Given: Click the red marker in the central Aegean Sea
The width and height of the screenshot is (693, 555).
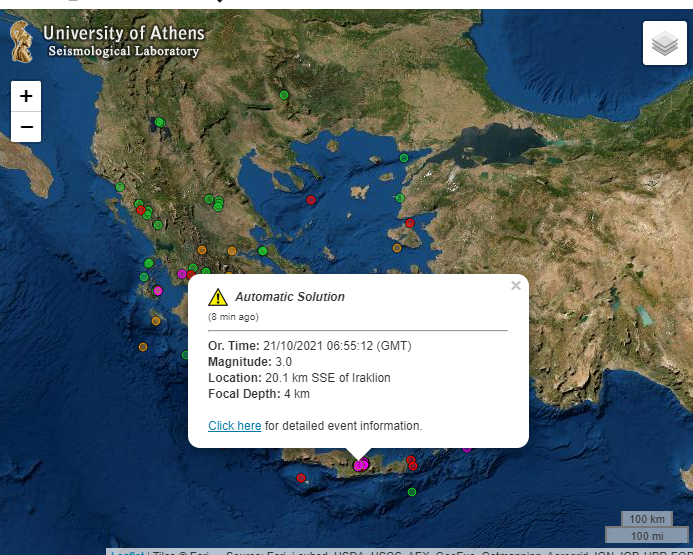Looking at the screenshot, I should (311, 200).
